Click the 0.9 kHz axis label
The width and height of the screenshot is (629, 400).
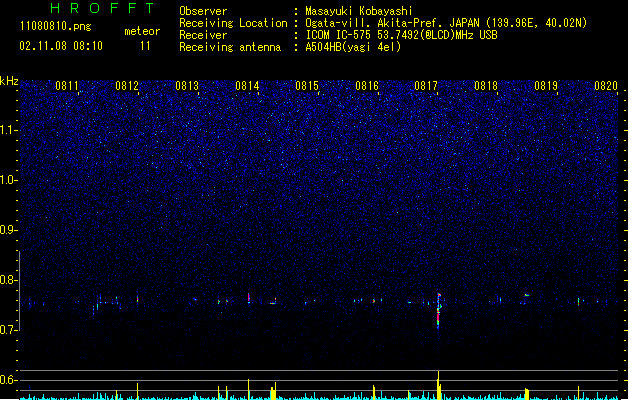8,230
